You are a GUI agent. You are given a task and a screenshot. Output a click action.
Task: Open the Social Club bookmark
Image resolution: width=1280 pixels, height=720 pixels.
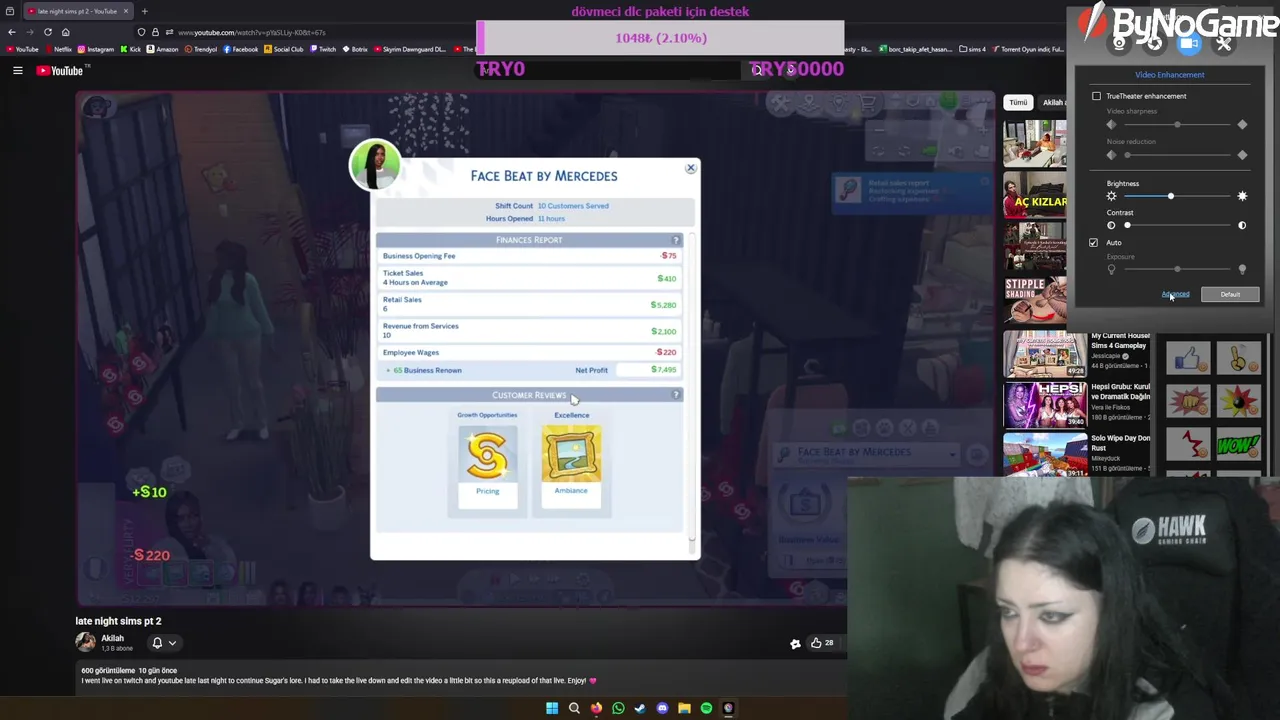[284, 49]
